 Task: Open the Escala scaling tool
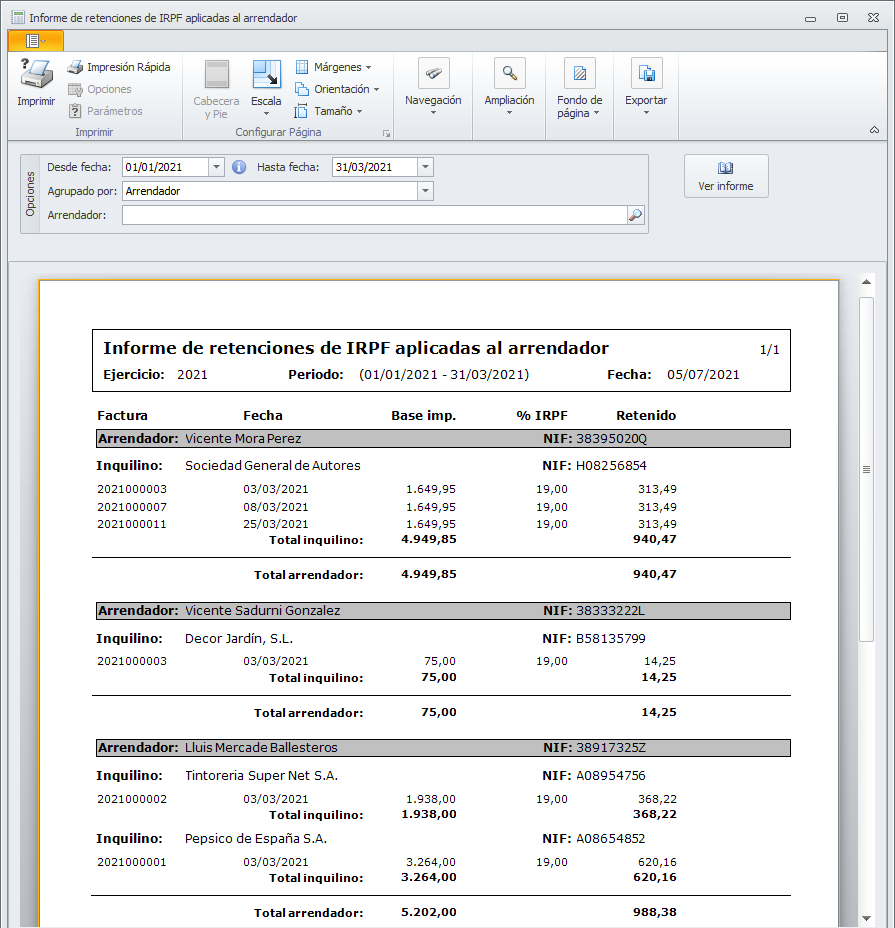tap(266, 78)
